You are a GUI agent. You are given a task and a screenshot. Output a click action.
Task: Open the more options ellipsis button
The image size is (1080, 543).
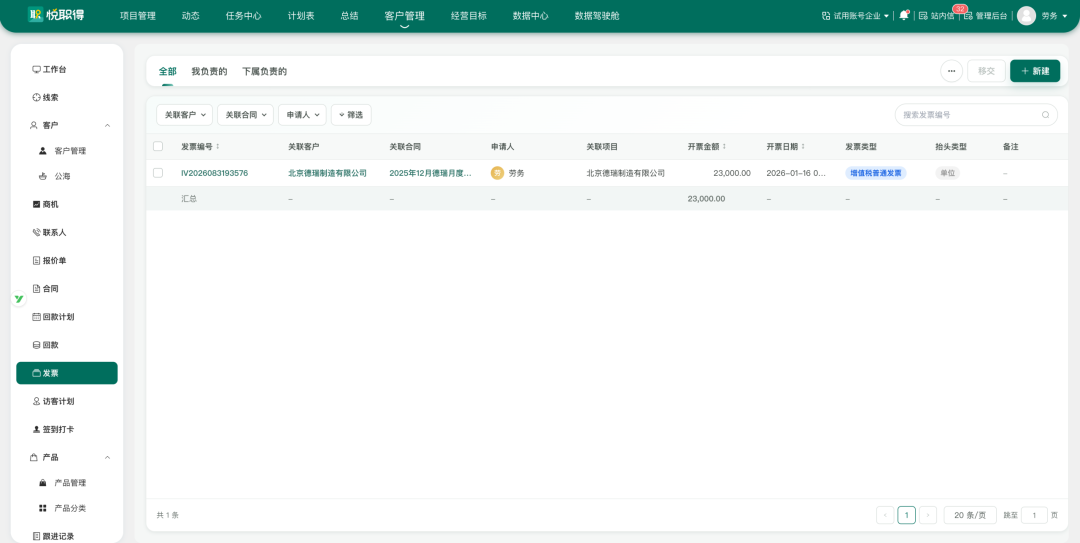(x=951, y=71)
